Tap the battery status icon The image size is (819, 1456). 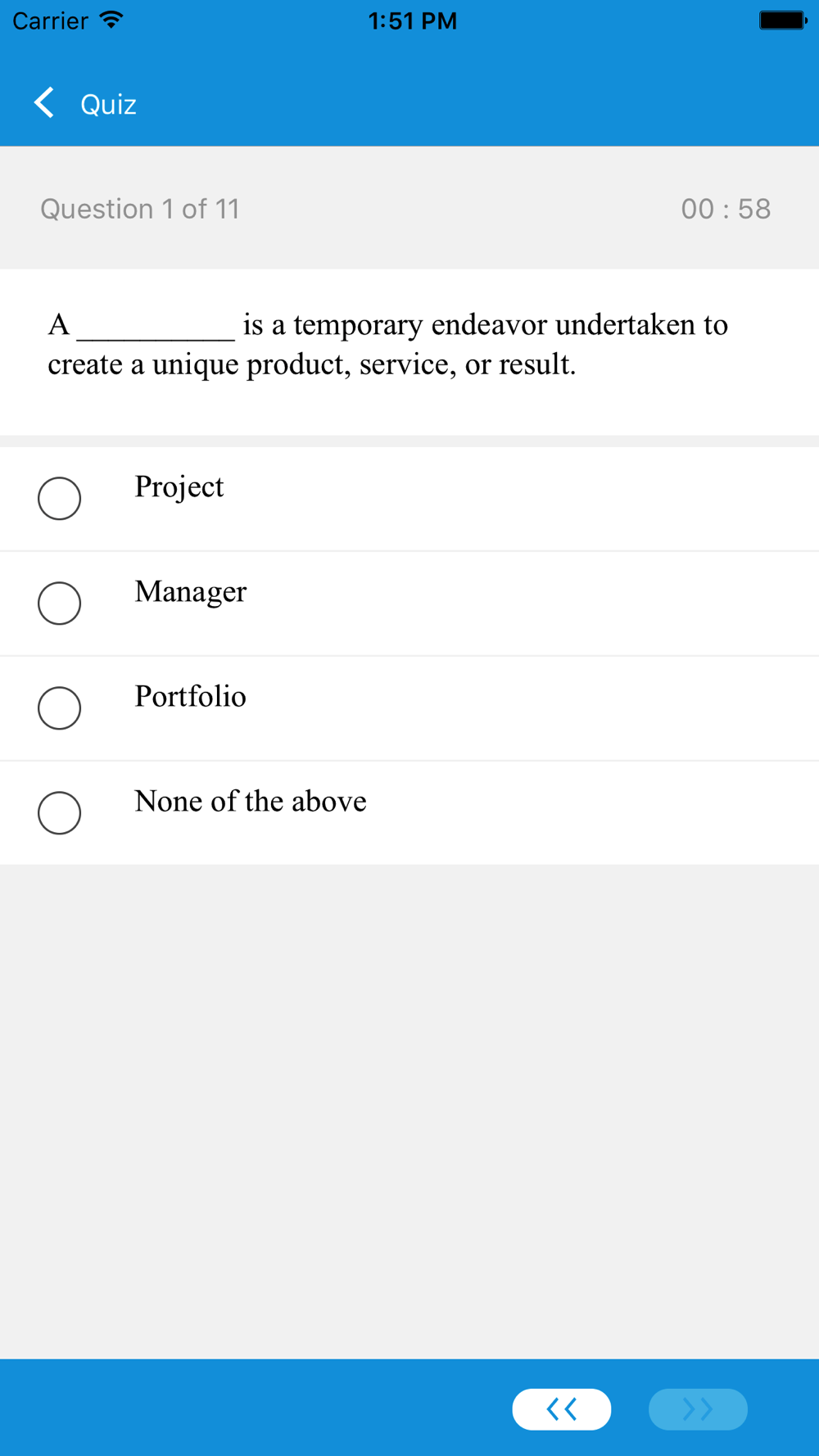[x=782, y=20]
